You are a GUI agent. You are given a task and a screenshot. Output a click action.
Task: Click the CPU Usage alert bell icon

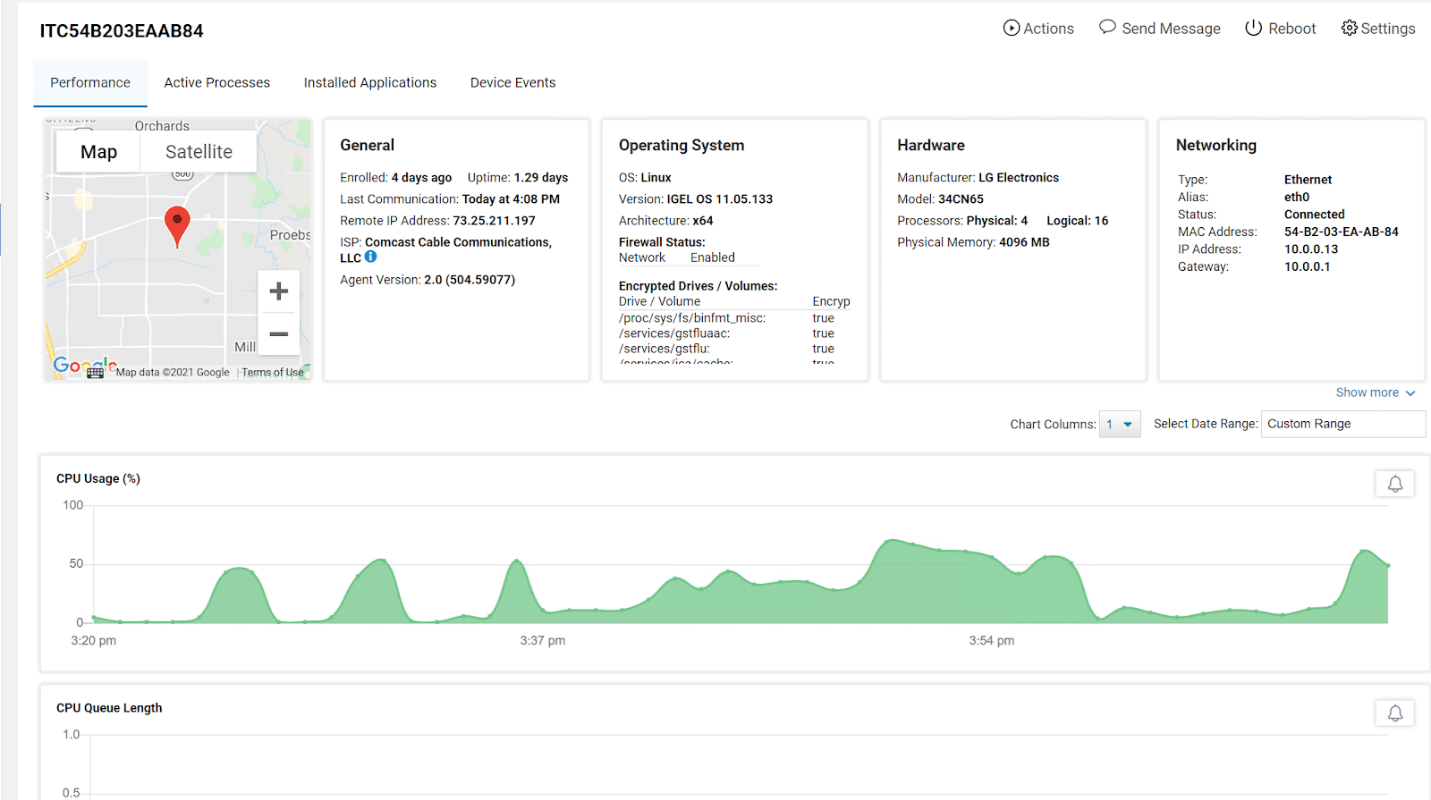tap(1395, 484)
